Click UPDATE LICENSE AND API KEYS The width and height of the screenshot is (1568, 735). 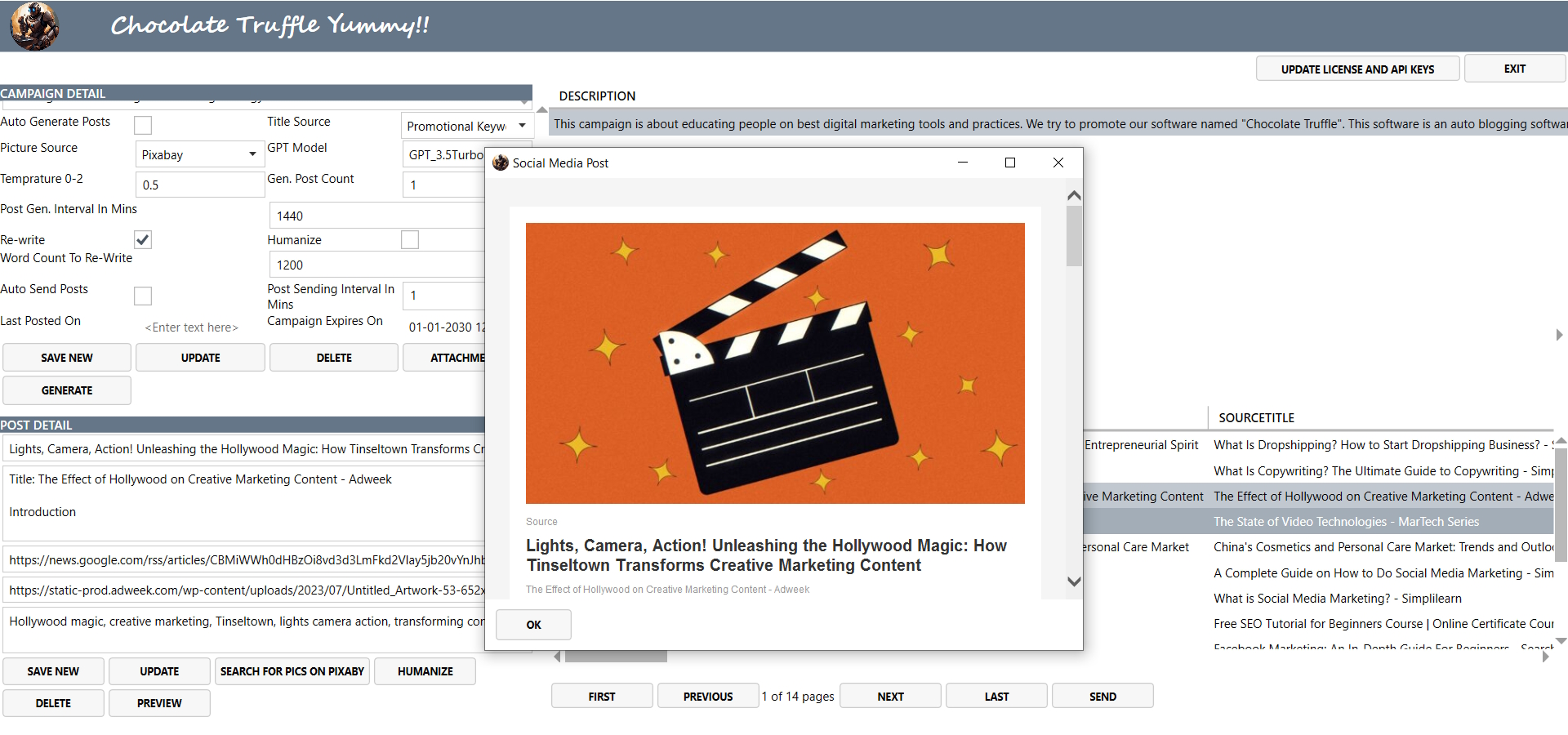click(x=1357, y=69)
